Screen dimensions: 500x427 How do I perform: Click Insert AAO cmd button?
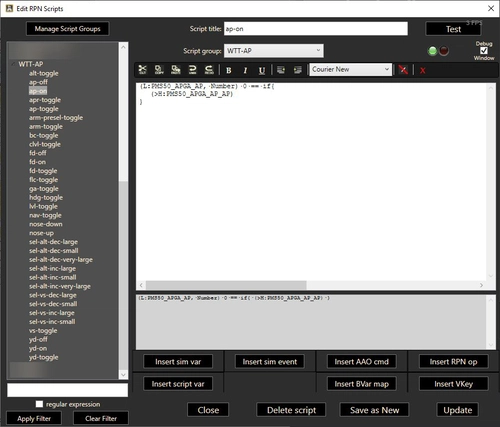(362, 362)
